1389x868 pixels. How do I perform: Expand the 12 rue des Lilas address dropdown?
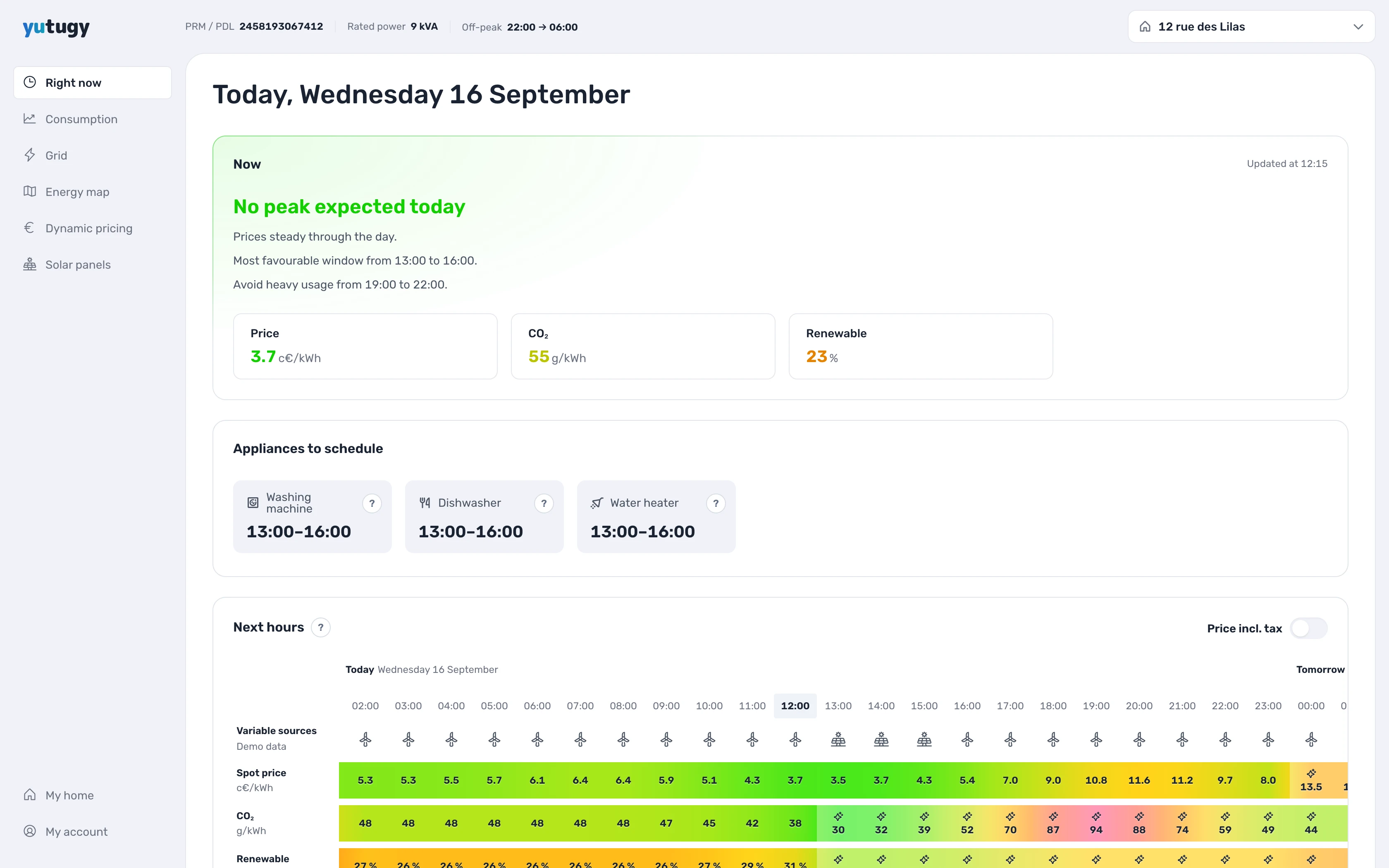click(1251, 26)
